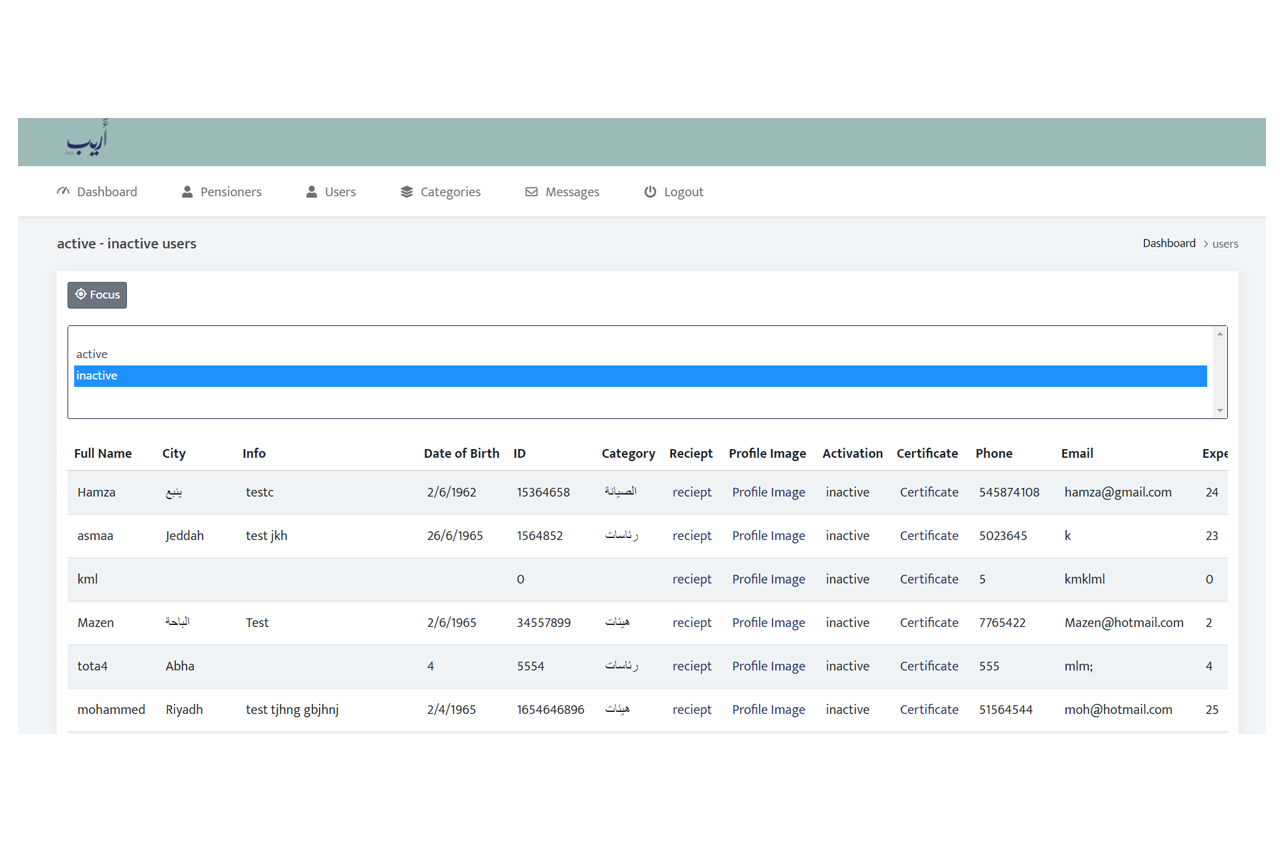1280x853 pixels.
Task: Click the Logout power icon
Action: click(650, 191)
